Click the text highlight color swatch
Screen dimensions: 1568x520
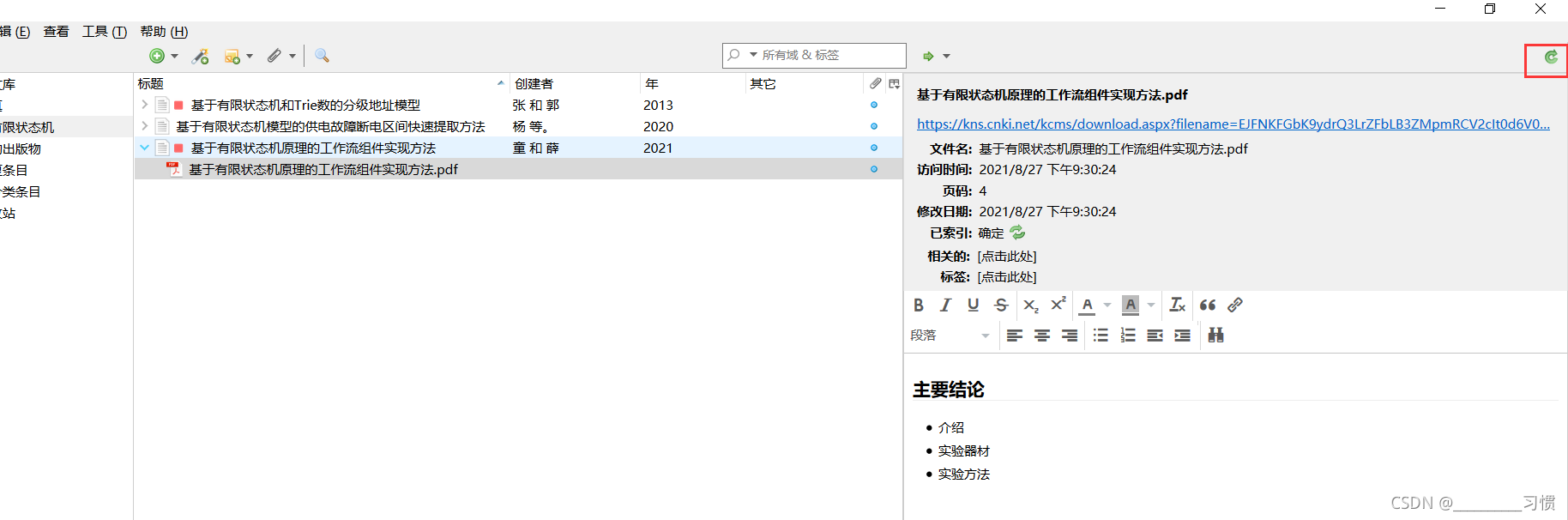point(1131,305)
